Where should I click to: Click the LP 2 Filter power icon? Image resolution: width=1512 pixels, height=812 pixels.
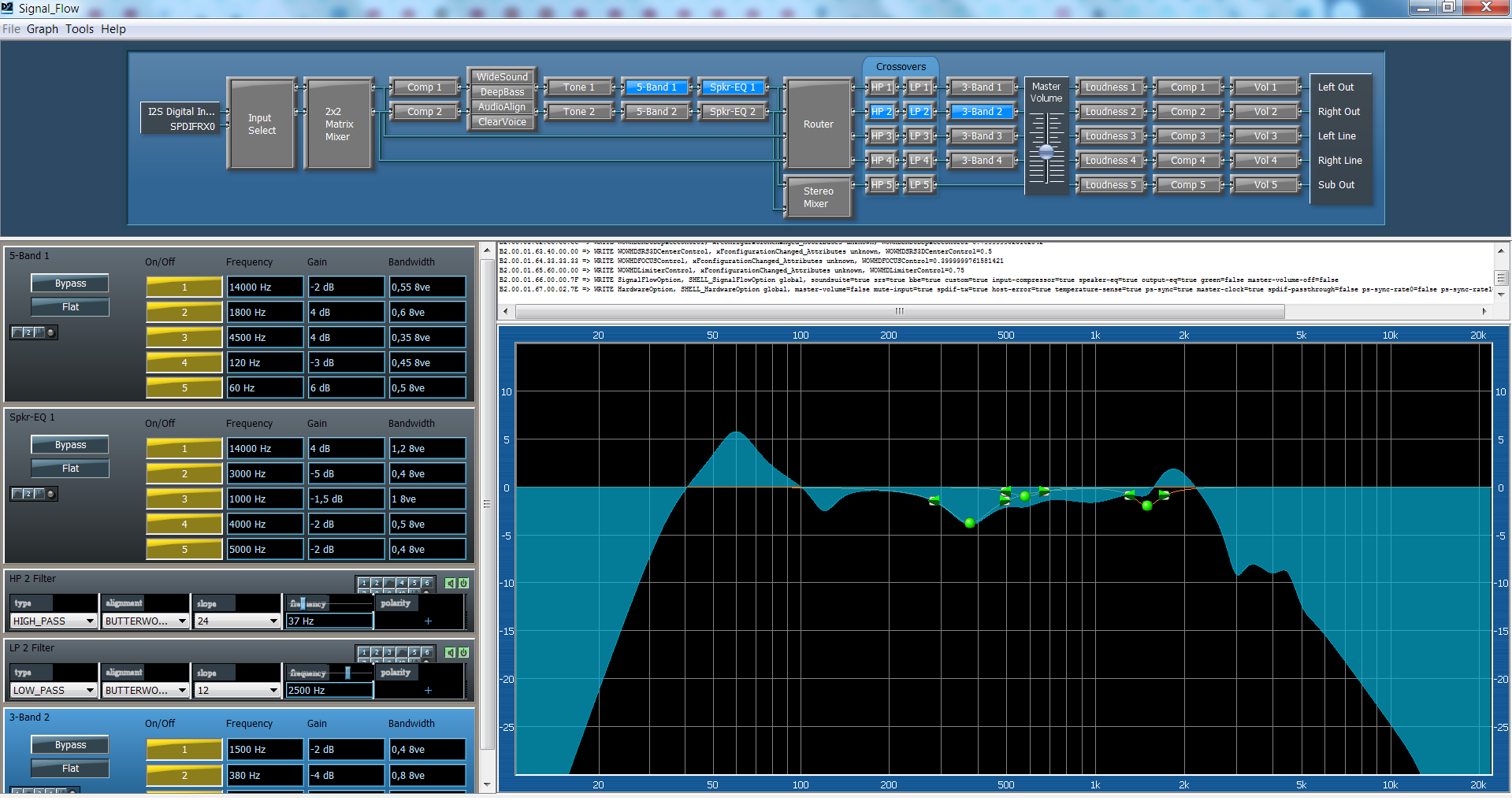click(463, 653)
